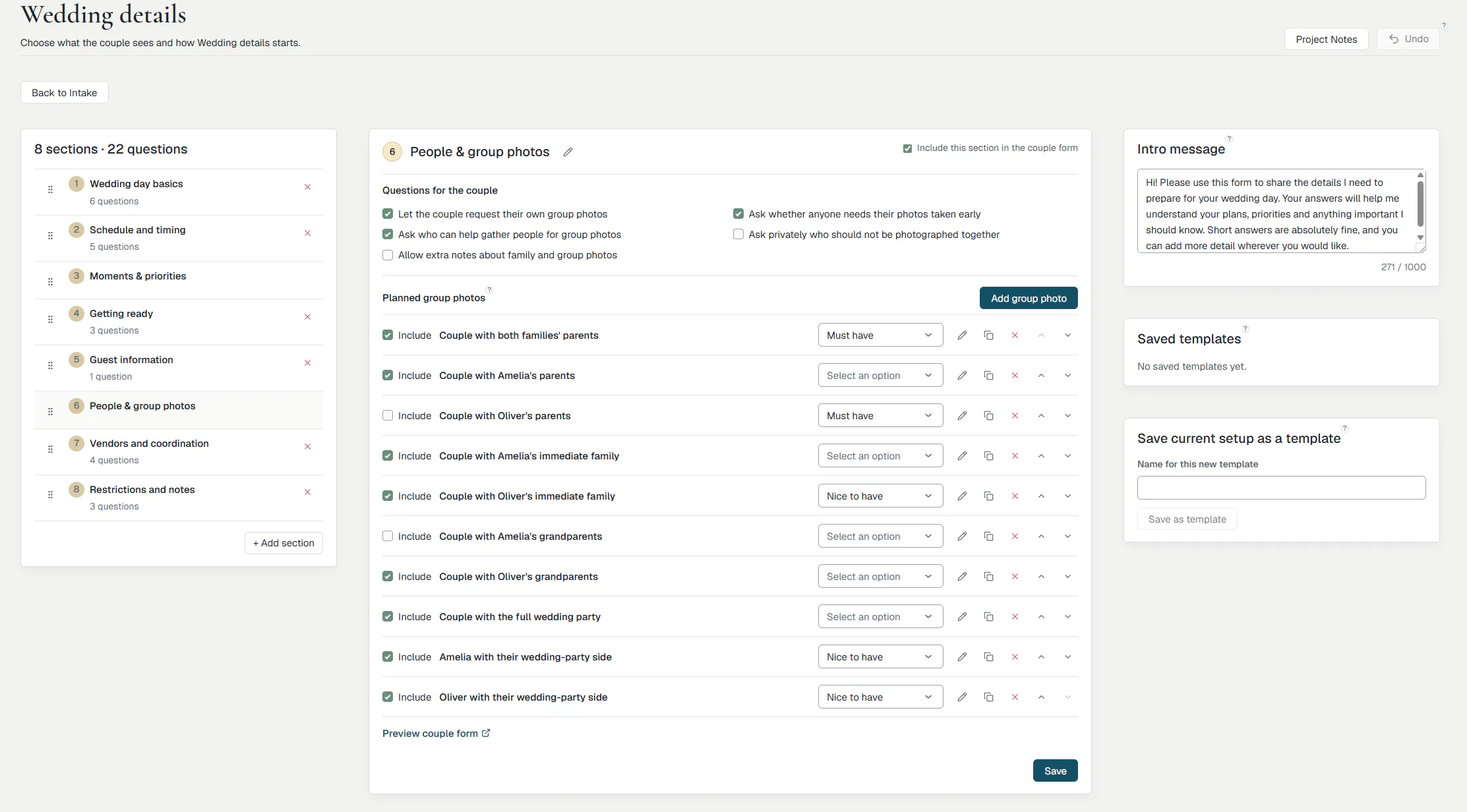Check Include for Couple with Oliver's parents

388,416
